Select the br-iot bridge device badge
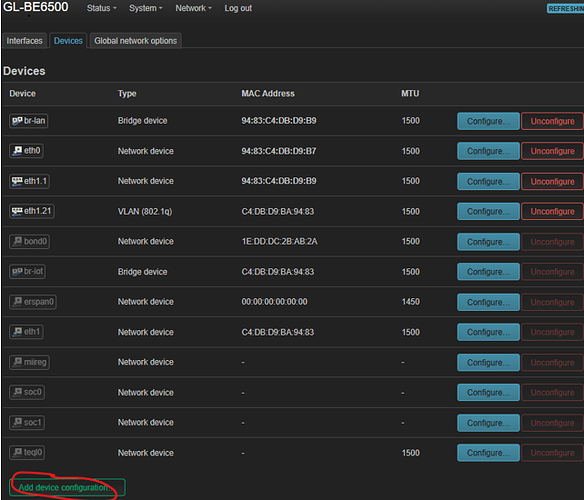 [x=28, y=271]
